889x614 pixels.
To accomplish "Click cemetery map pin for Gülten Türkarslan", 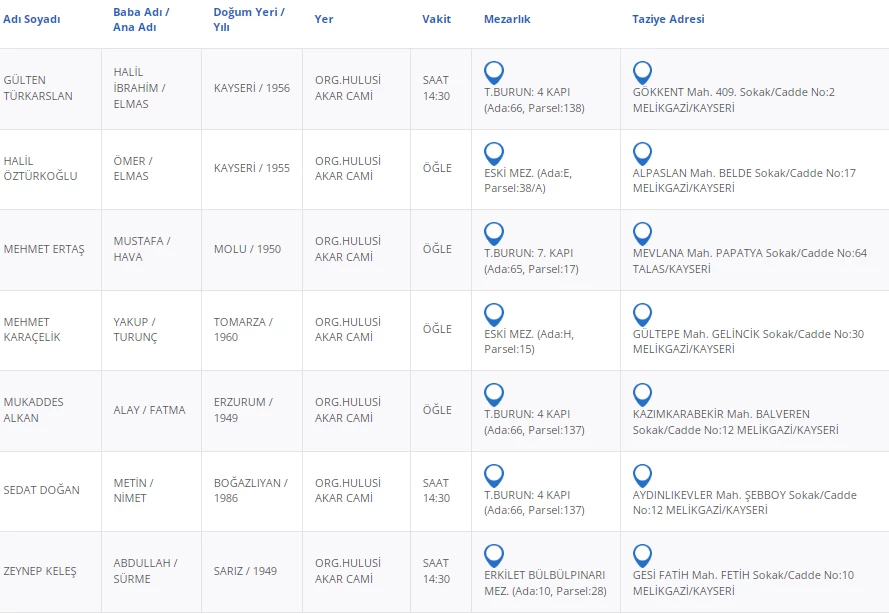I will pos(494,72).
